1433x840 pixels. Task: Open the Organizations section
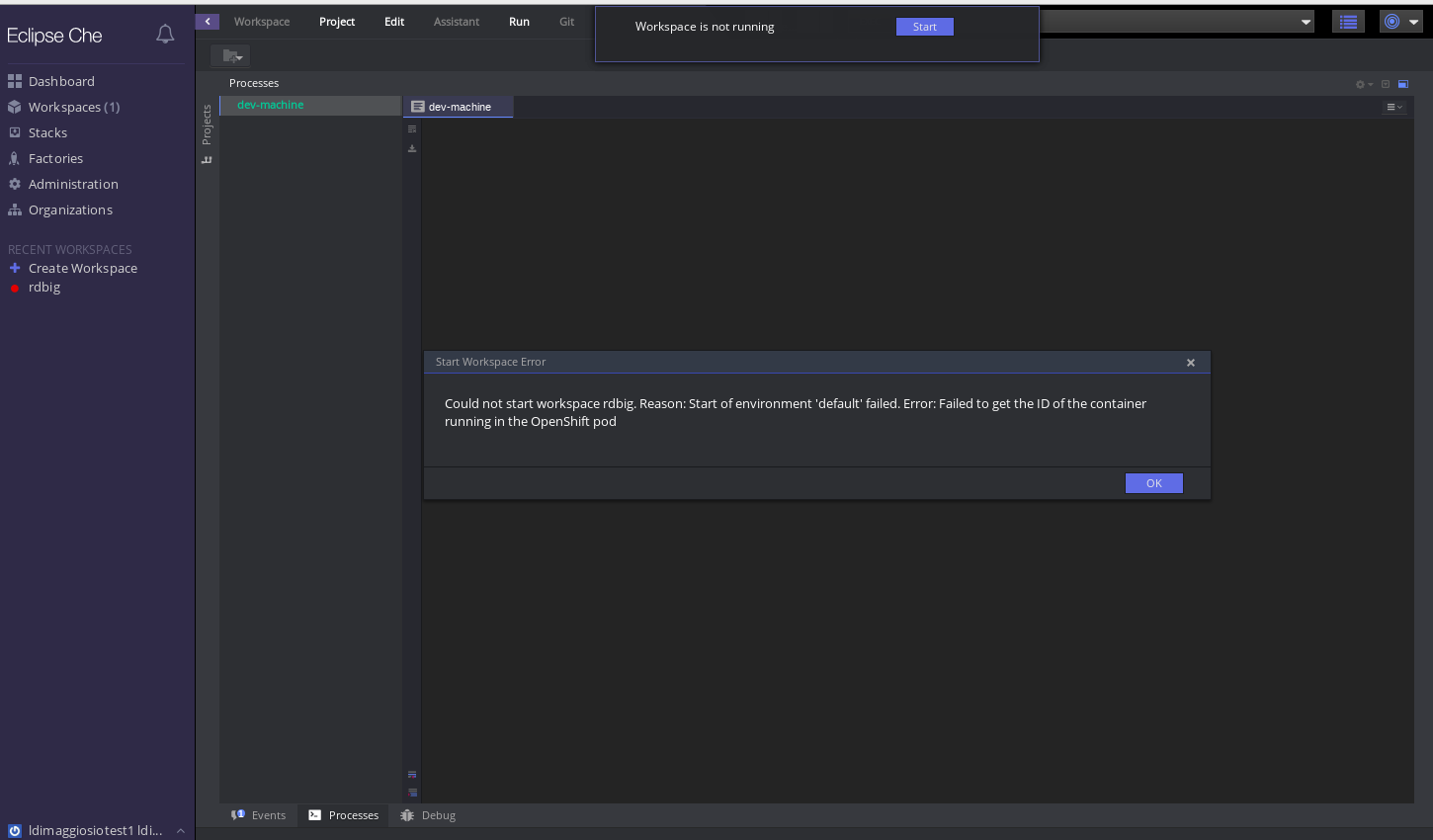pos(69,210)
